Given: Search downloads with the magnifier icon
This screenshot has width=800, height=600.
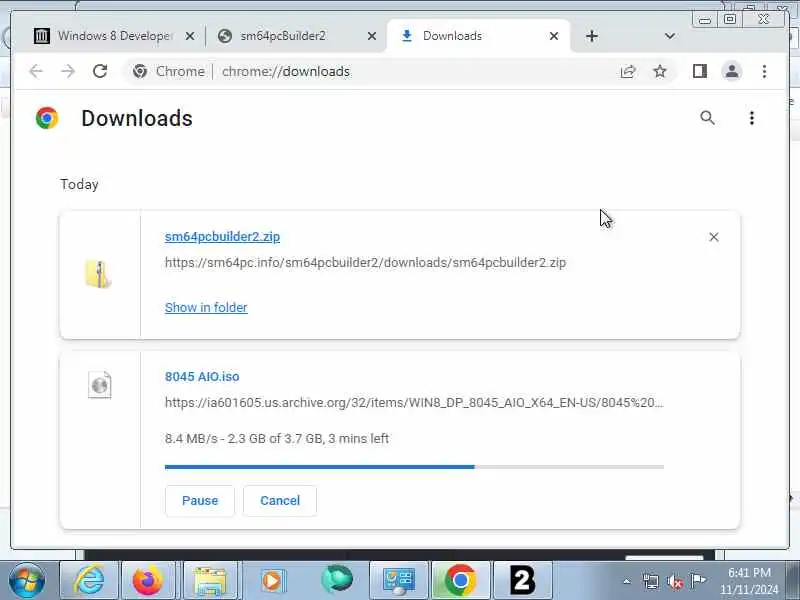Looking at the screenshot, I should 707,118.
